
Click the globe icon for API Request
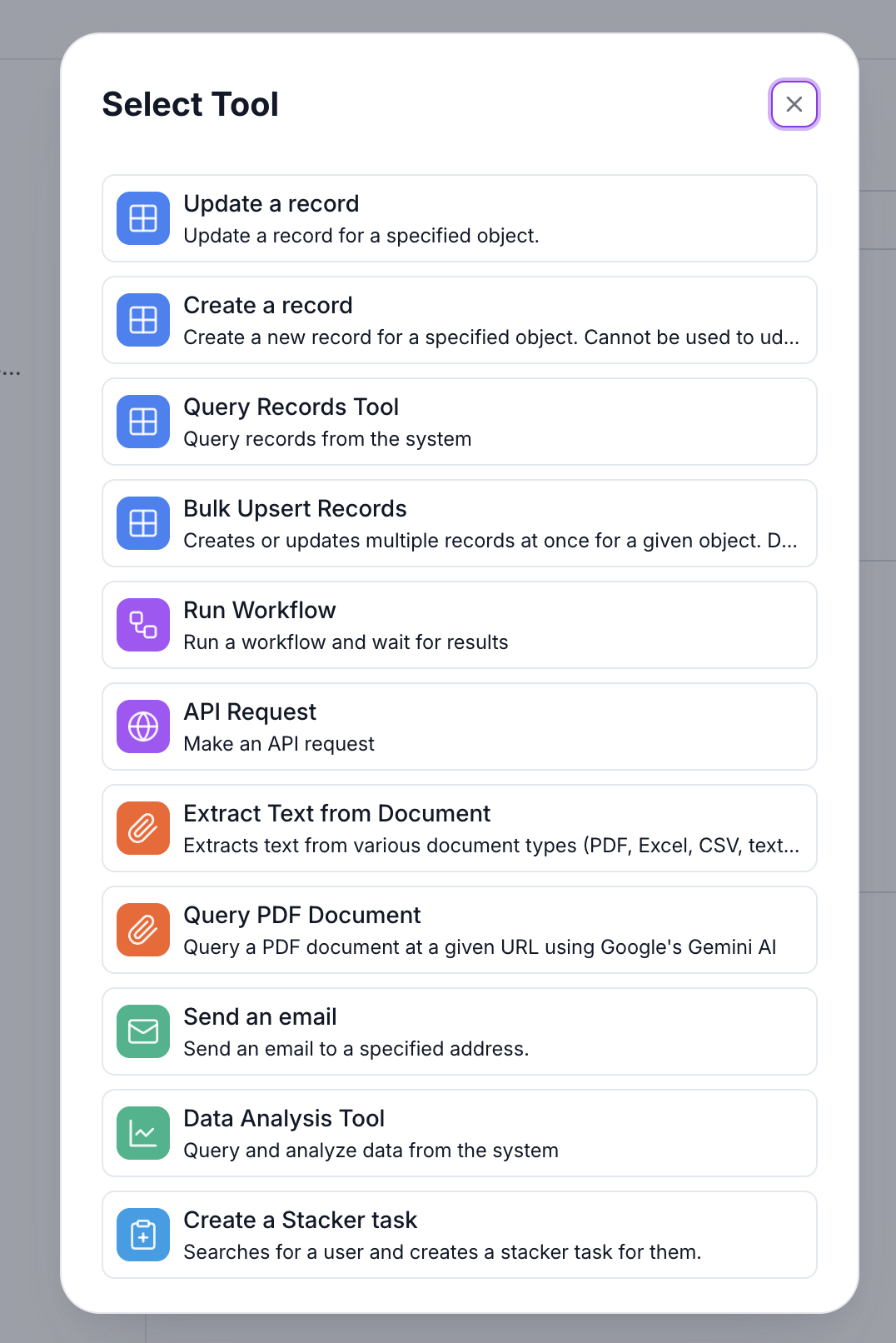[x=143, y=726]
